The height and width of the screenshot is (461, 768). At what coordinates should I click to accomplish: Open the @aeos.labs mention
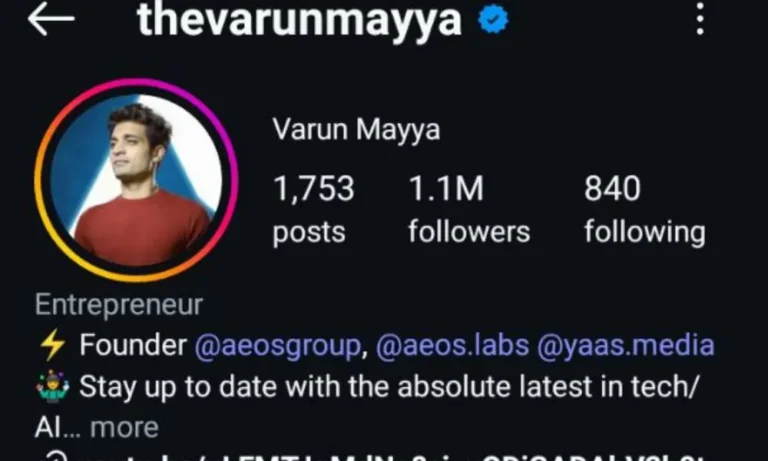(x=453, y=345)
